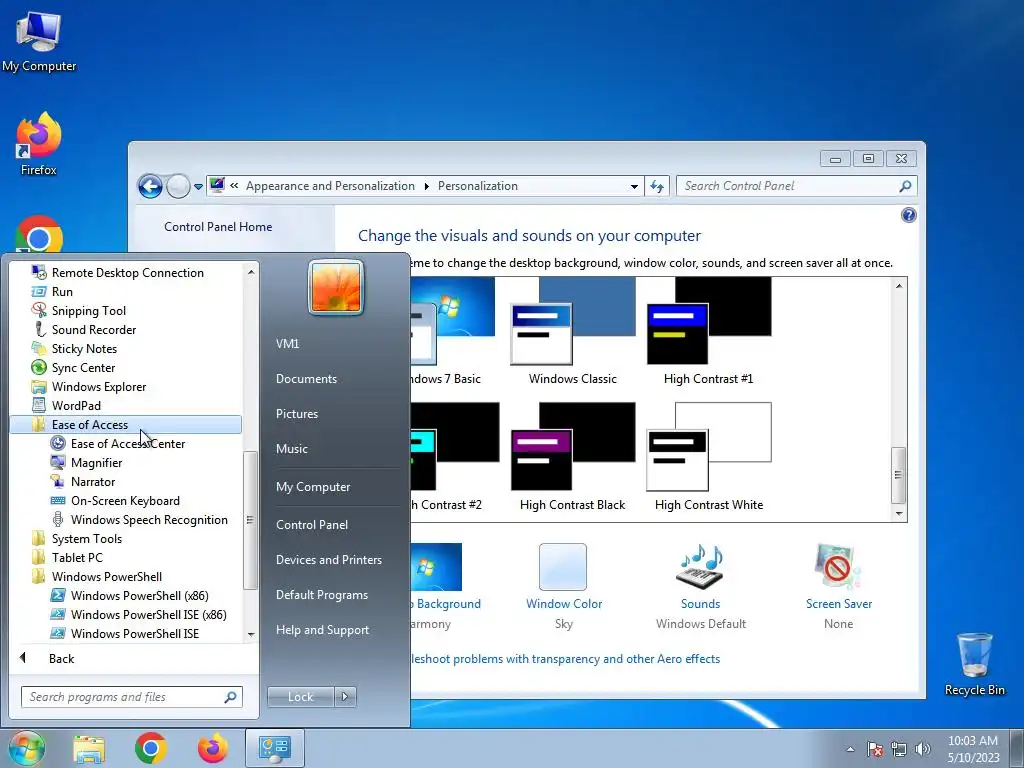The height and width of the screenshot is (768, 1024).
Task: Apply the High Contrast #1 theme
Action: (709, 331)
